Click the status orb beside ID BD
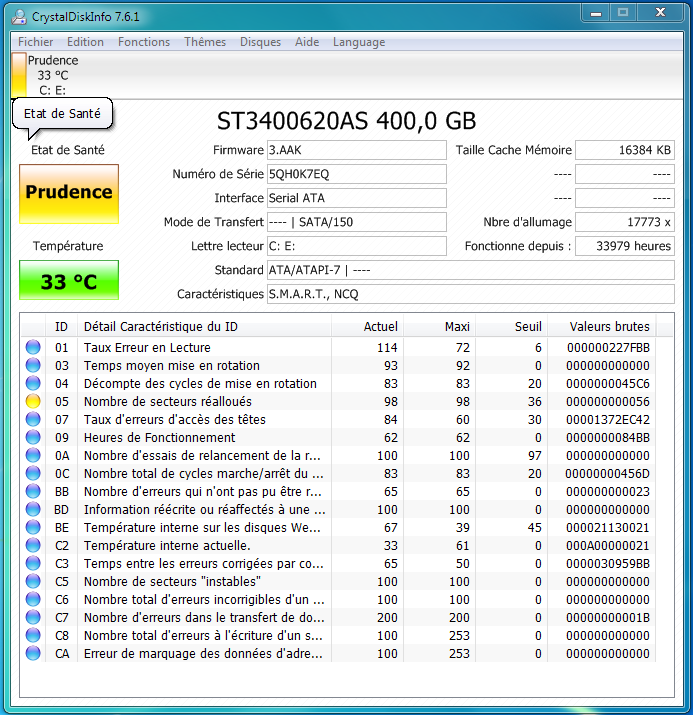The image size is (693, 715). [x=33, y=509]
